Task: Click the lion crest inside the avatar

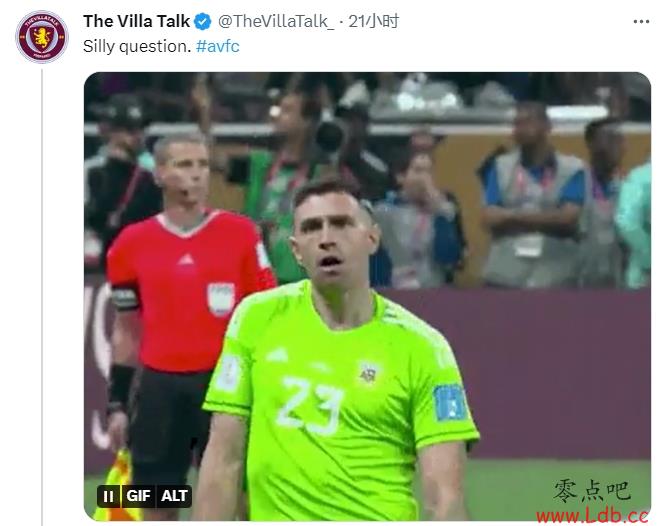Action: point(42,37)
